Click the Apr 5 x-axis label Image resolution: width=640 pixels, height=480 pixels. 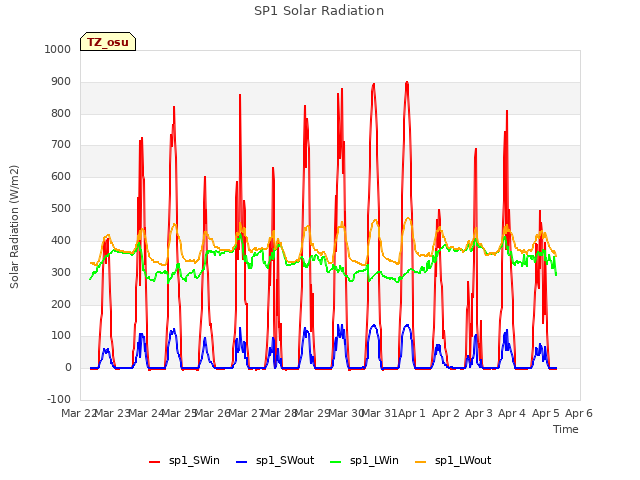coord(546,413)
